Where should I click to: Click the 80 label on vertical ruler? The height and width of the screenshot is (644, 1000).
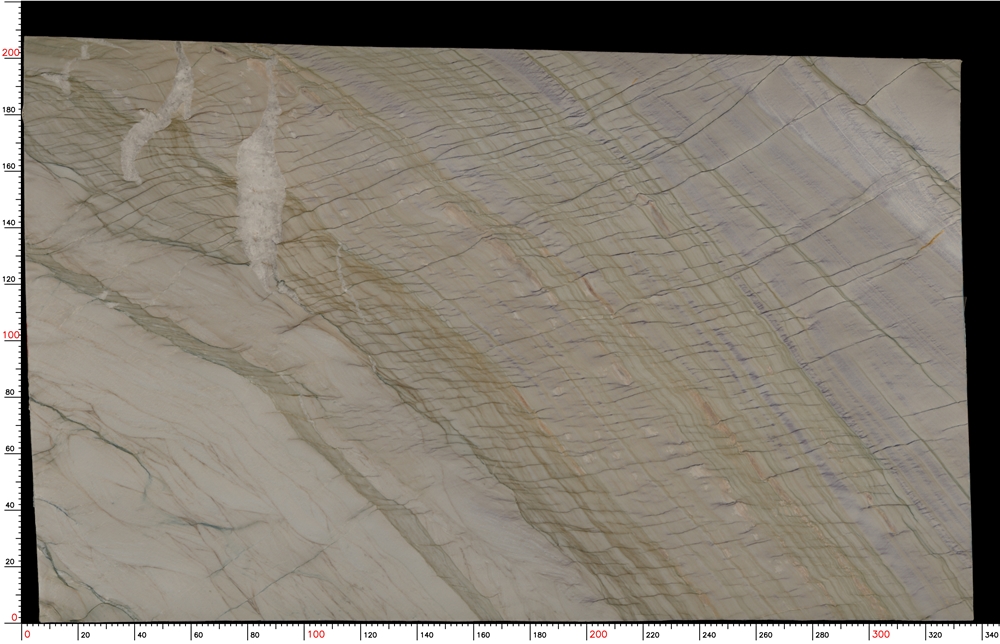tap(10, 392)
